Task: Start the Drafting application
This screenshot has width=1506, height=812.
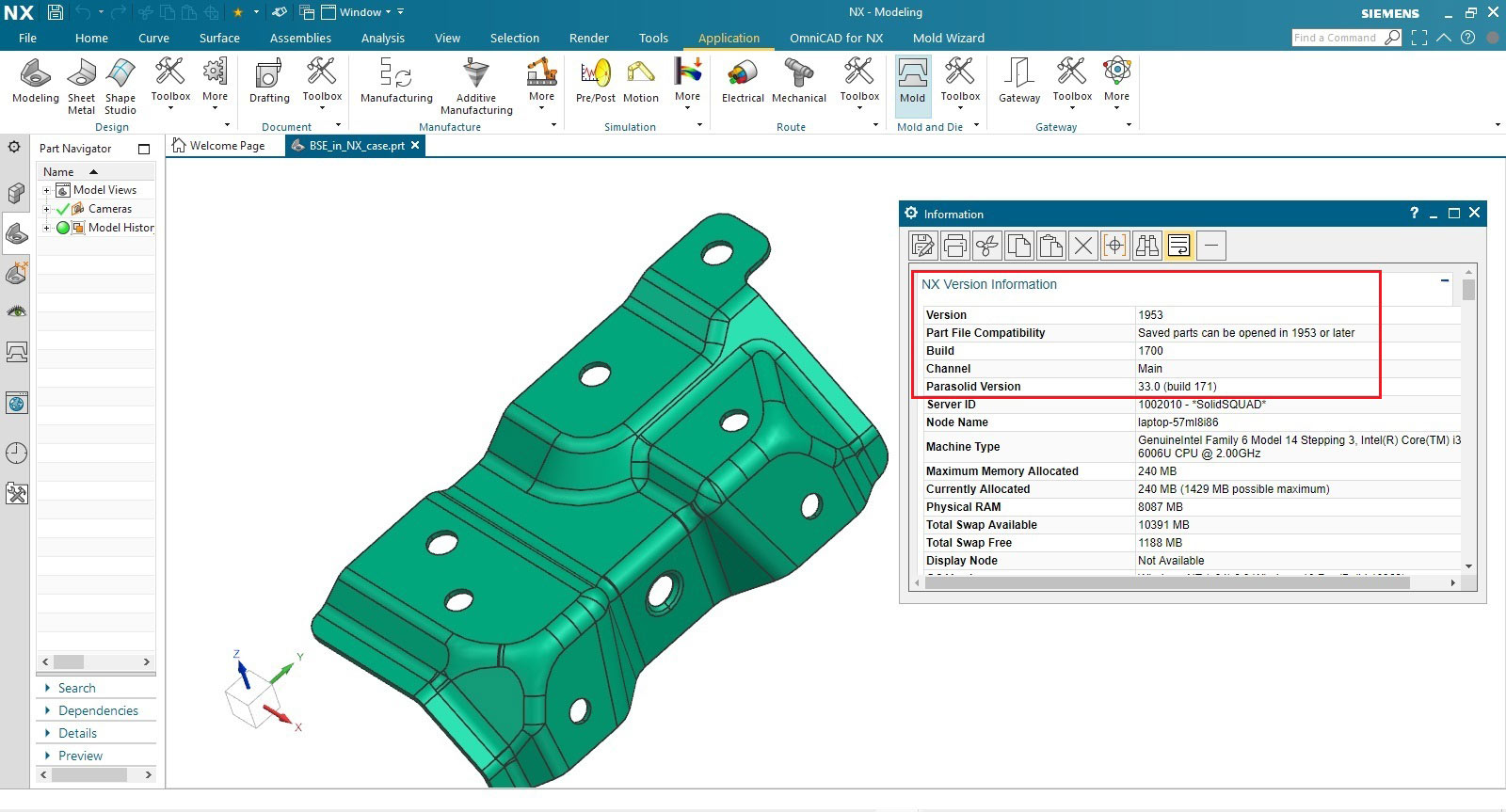Action: 269,82
